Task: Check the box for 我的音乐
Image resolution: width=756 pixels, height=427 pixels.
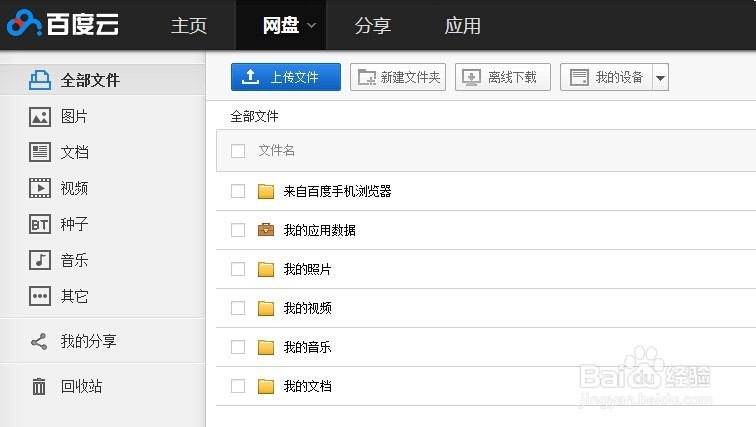Action: [x=238, y=347]
